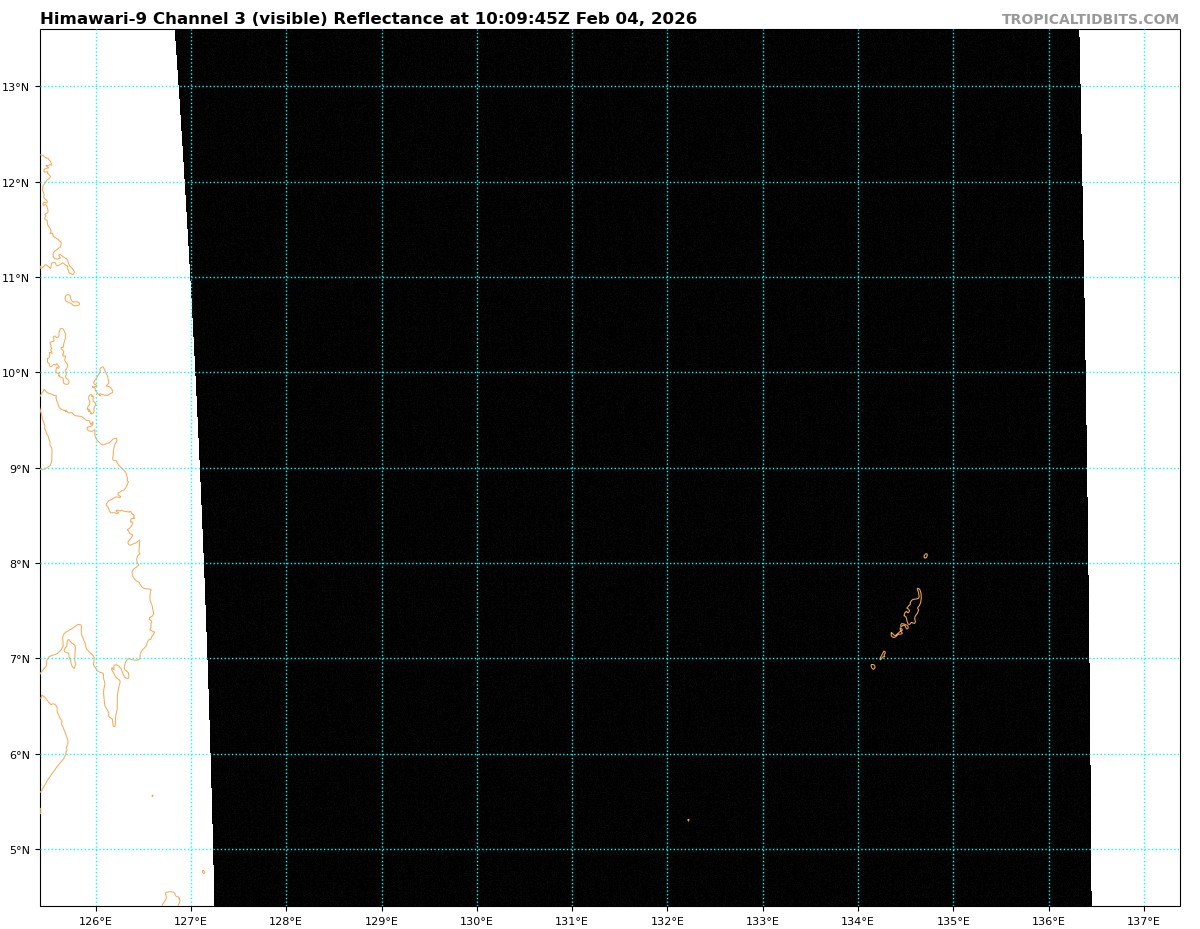Click the tiny island outline just below 7°N near 134°E
The height and width of the screenshot is (929, 1200).
(873, 667)
